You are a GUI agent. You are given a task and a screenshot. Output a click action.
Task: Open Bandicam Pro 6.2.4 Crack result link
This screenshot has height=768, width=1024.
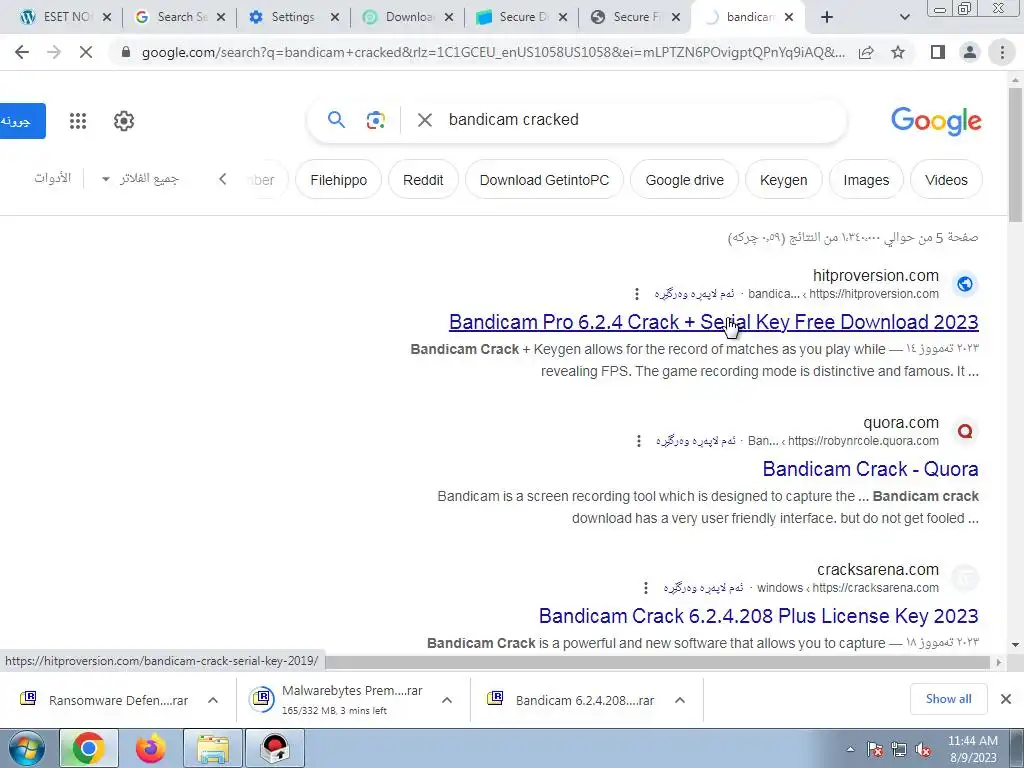[x=714, y=322]
